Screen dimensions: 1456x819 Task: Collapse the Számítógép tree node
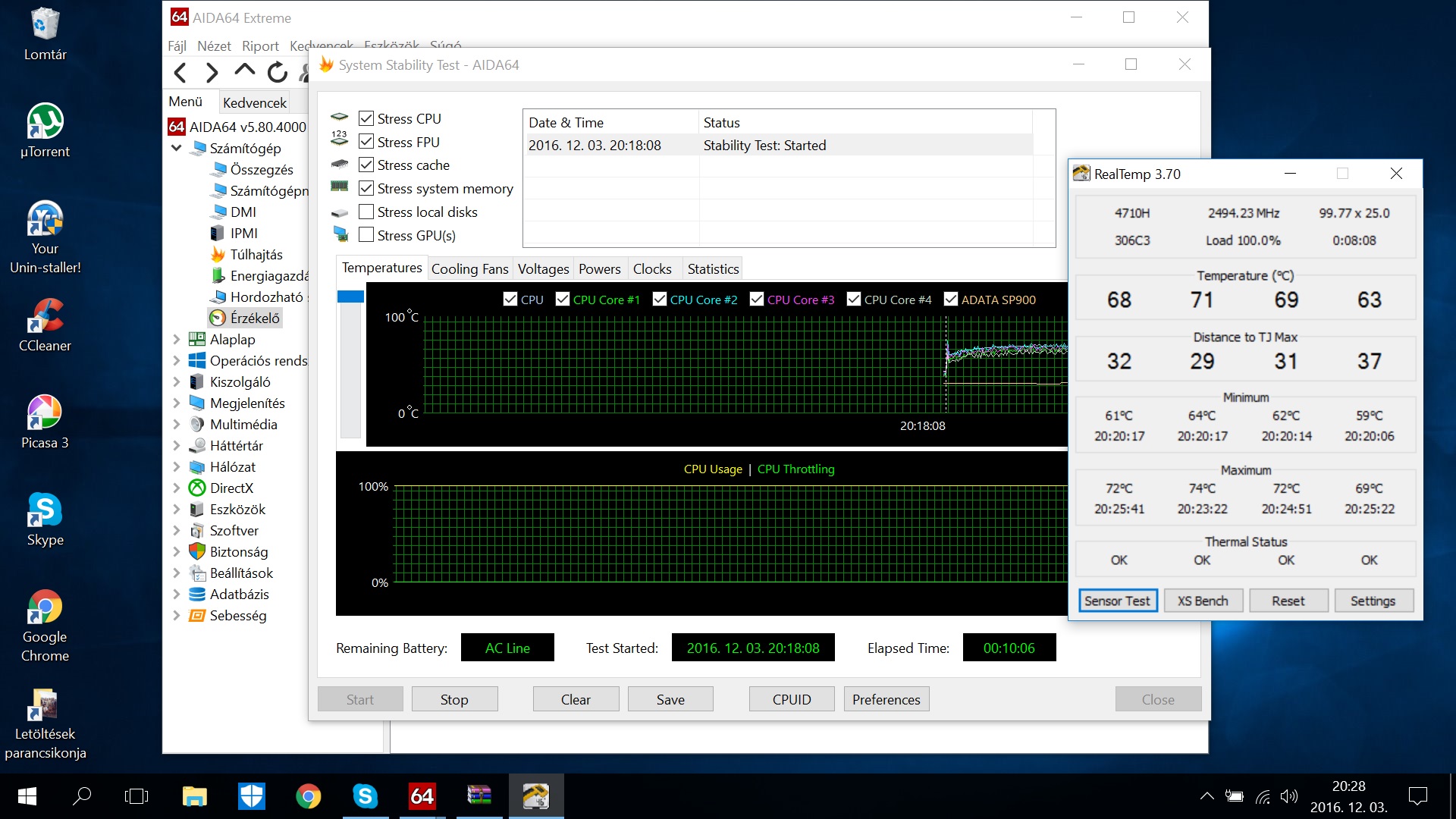coord(177,148)
